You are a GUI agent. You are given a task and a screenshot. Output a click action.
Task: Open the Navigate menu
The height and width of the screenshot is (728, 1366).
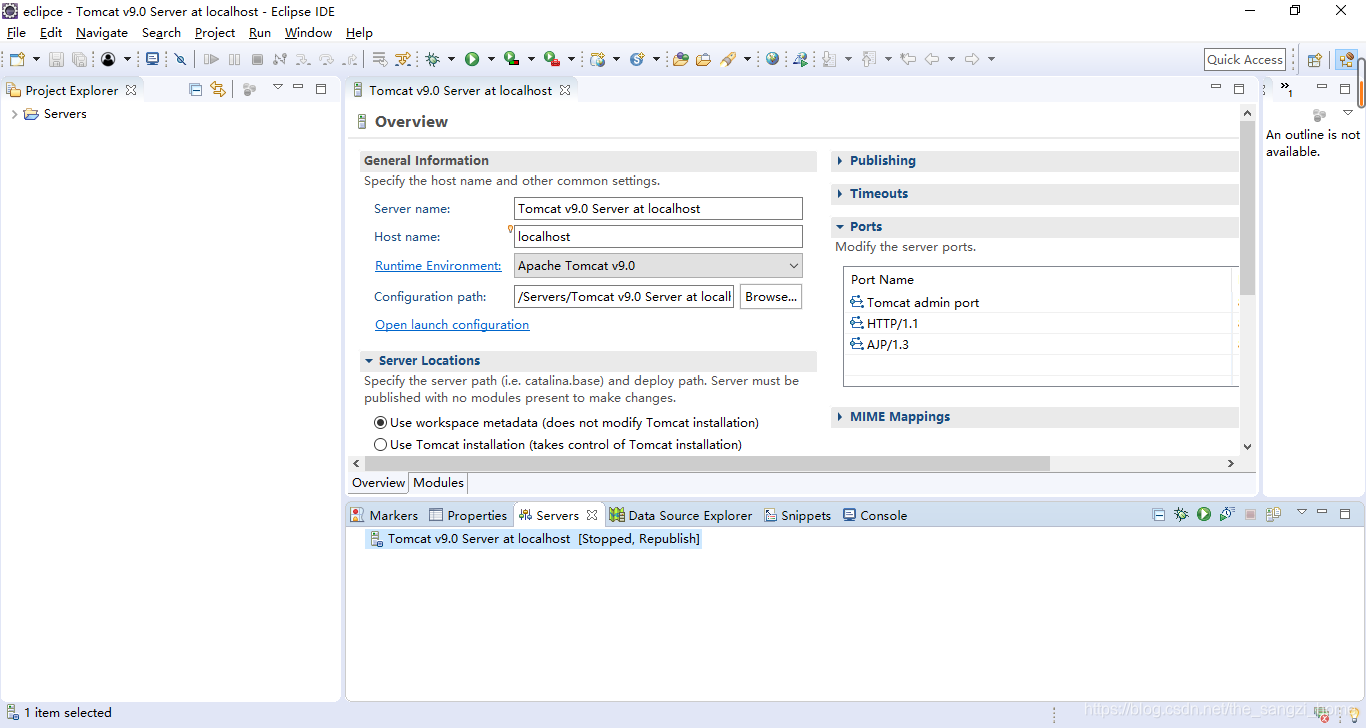coord(102,33)
